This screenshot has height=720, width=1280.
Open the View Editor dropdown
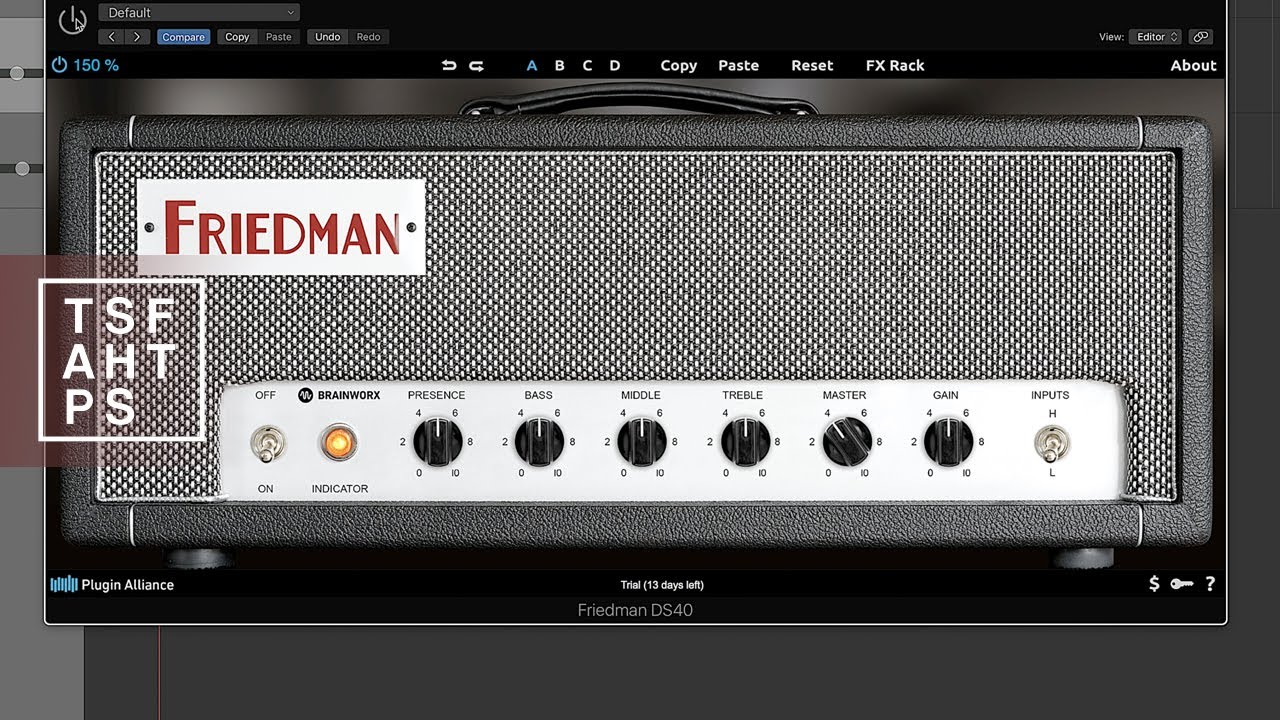click(1155, 37)
